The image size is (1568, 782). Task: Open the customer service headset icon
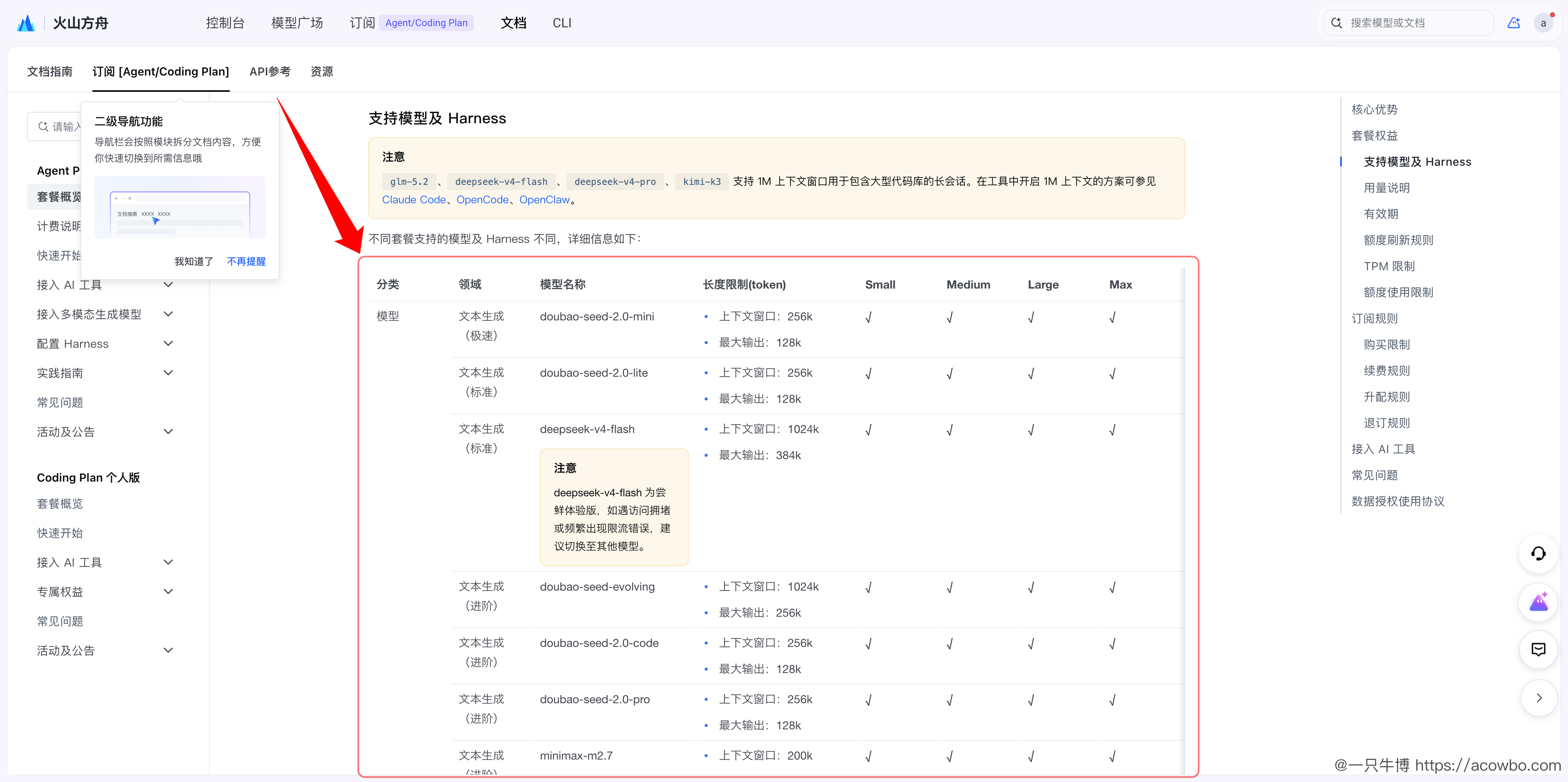[1538, 553]
